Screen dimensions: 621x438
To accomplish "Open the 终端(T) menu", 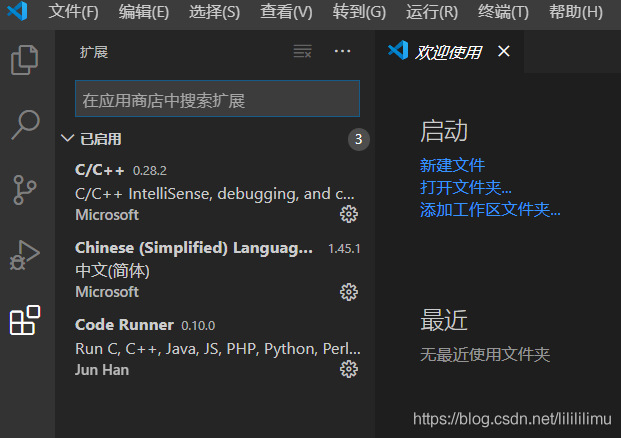I will pyautogui.click(x=503, y=13).
